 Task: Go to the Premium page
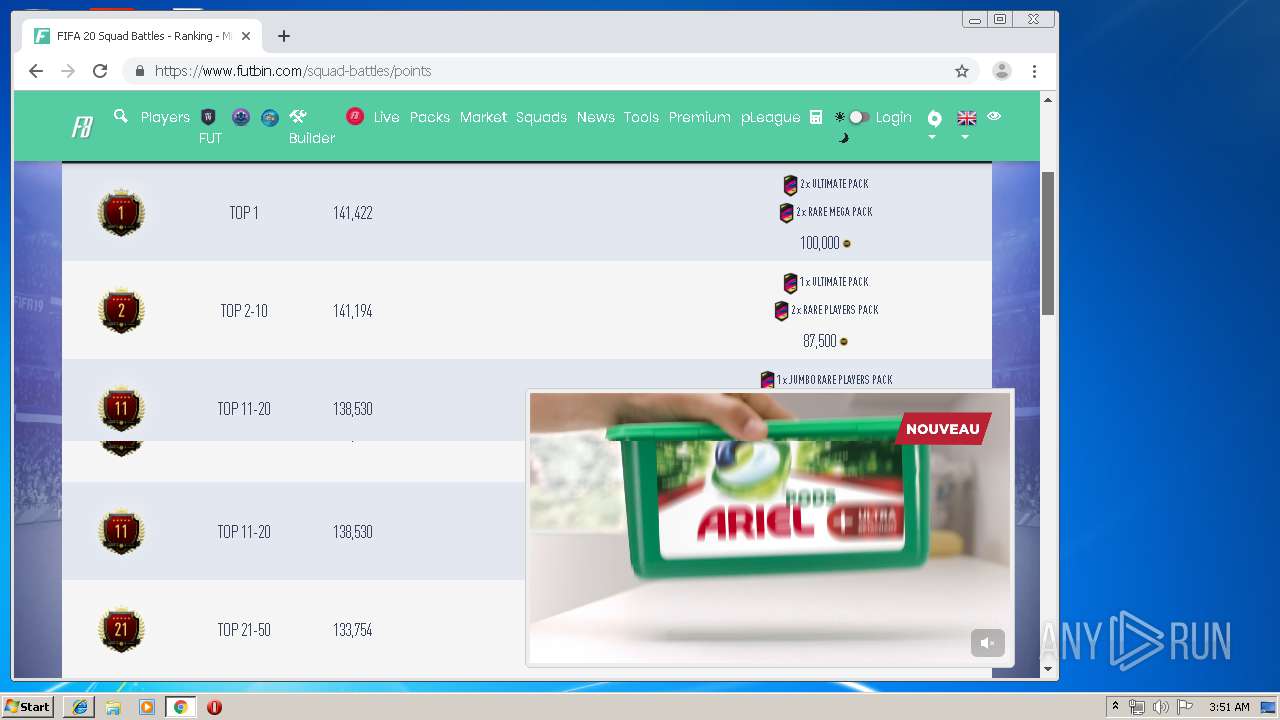700,117
